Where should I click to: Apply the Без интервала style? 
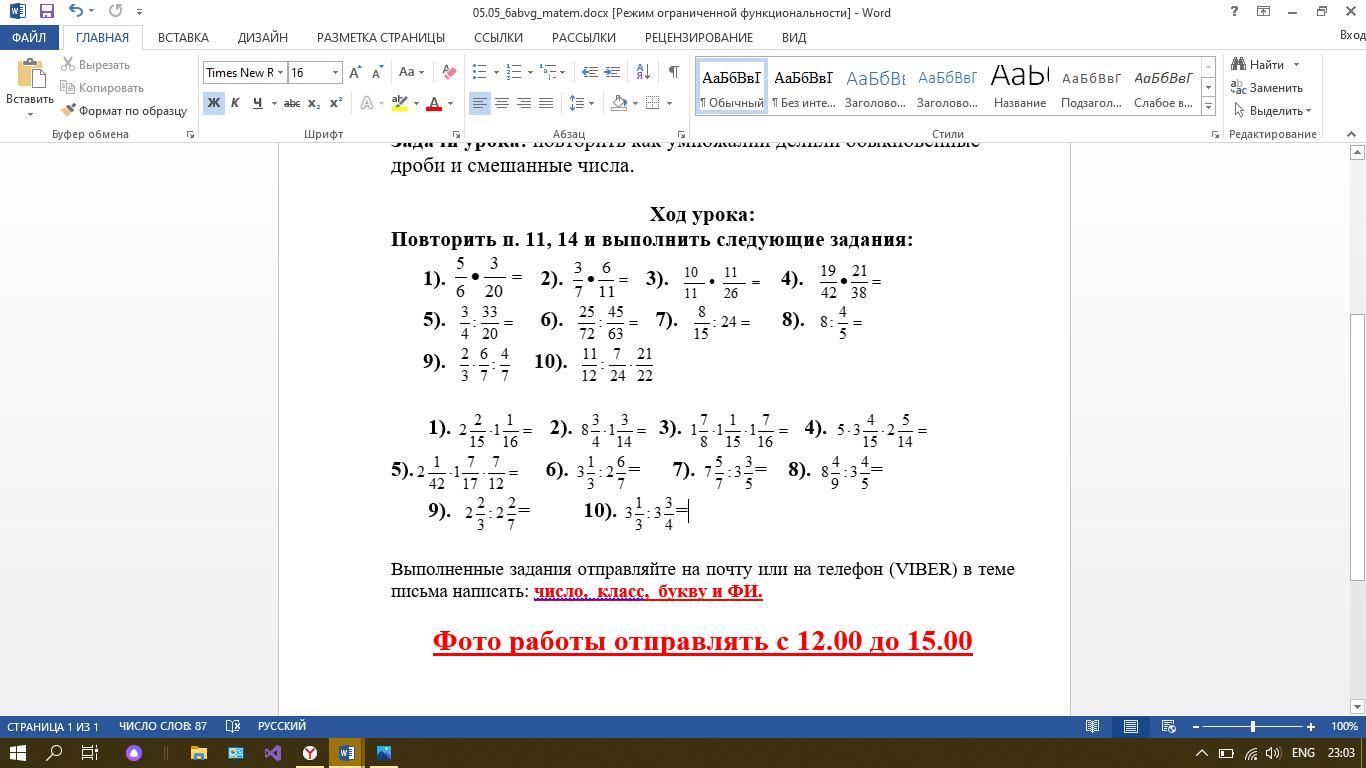pyautogui.click(x=803, y=85)
